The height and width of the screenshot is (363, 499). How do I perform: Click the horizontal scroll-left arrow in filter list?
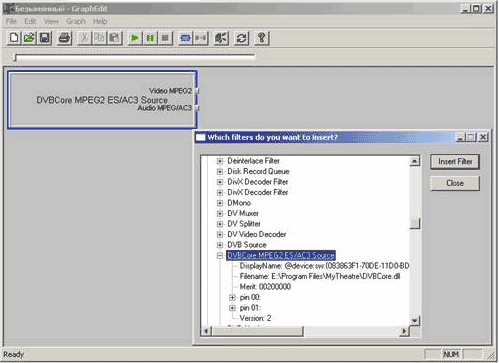[x=206, y=331]
